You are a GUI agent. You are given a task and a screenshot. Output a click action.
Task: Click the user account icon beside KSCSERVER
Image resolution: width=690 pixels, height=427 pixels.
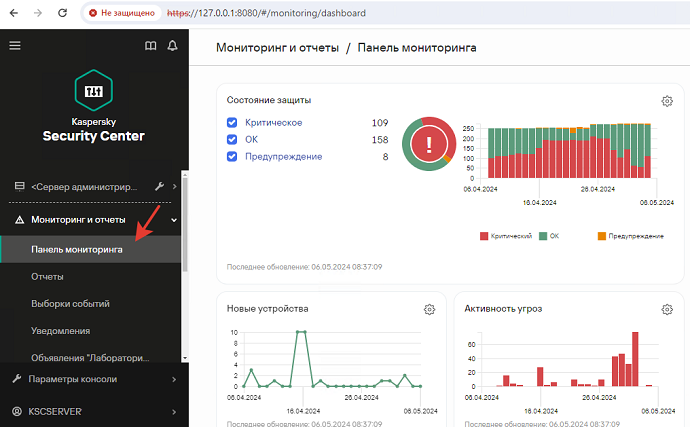click(17, 412)
